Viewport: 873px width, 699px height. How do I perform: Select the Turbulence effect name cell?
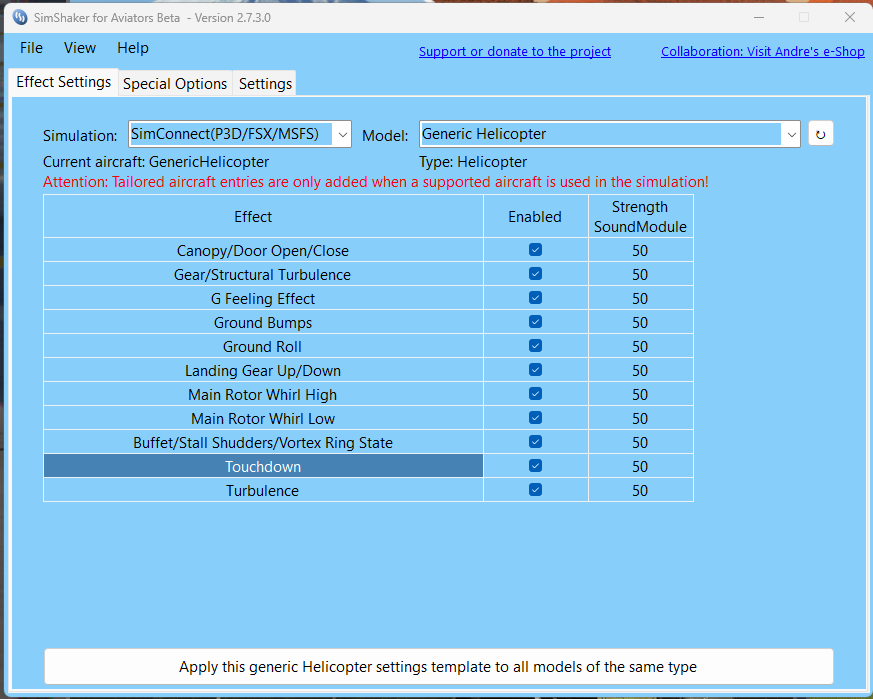point(263,490)
